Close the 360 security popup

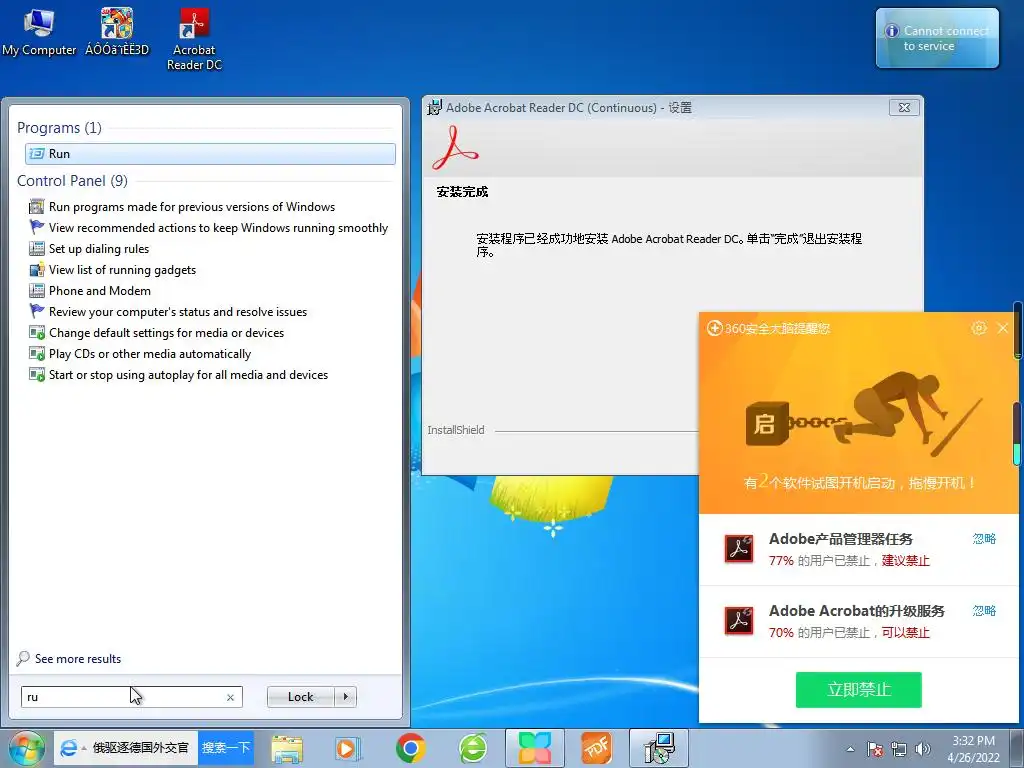point(1003,328)
